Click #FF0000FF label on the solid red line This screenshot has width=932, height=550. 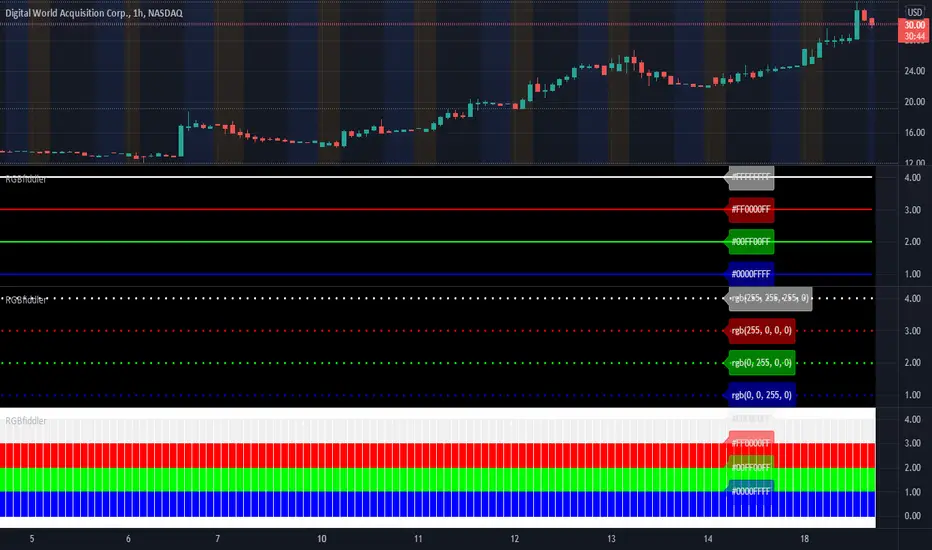point(750,209)
